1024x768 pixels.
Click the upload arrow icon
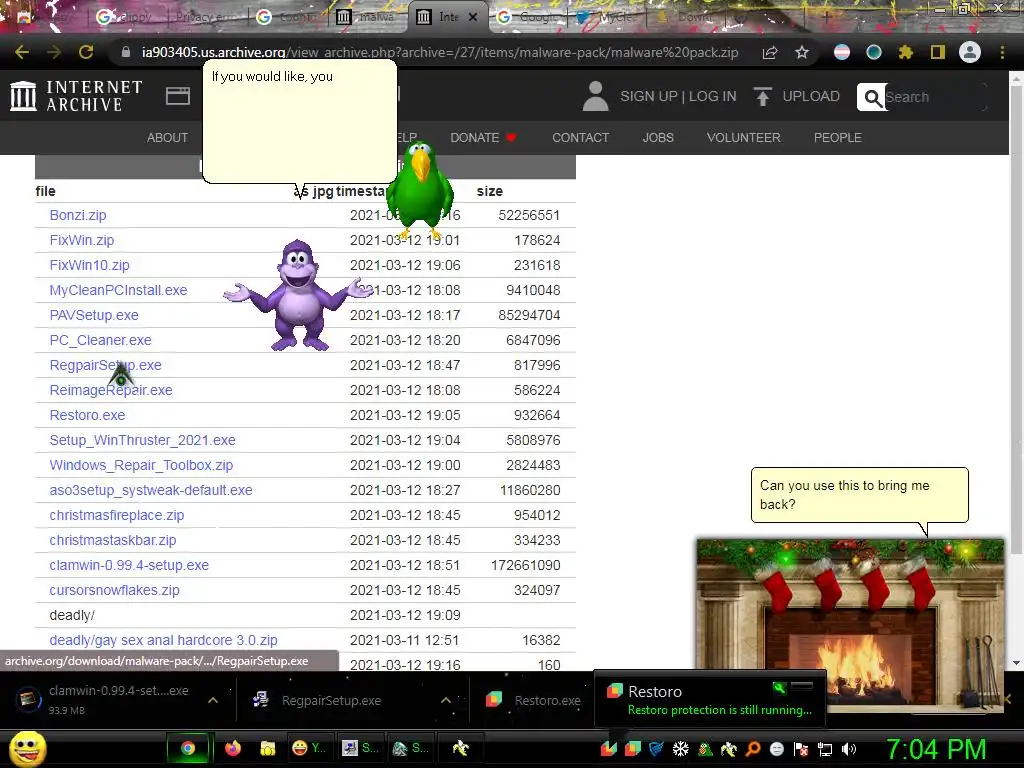[x=762, y=96]
